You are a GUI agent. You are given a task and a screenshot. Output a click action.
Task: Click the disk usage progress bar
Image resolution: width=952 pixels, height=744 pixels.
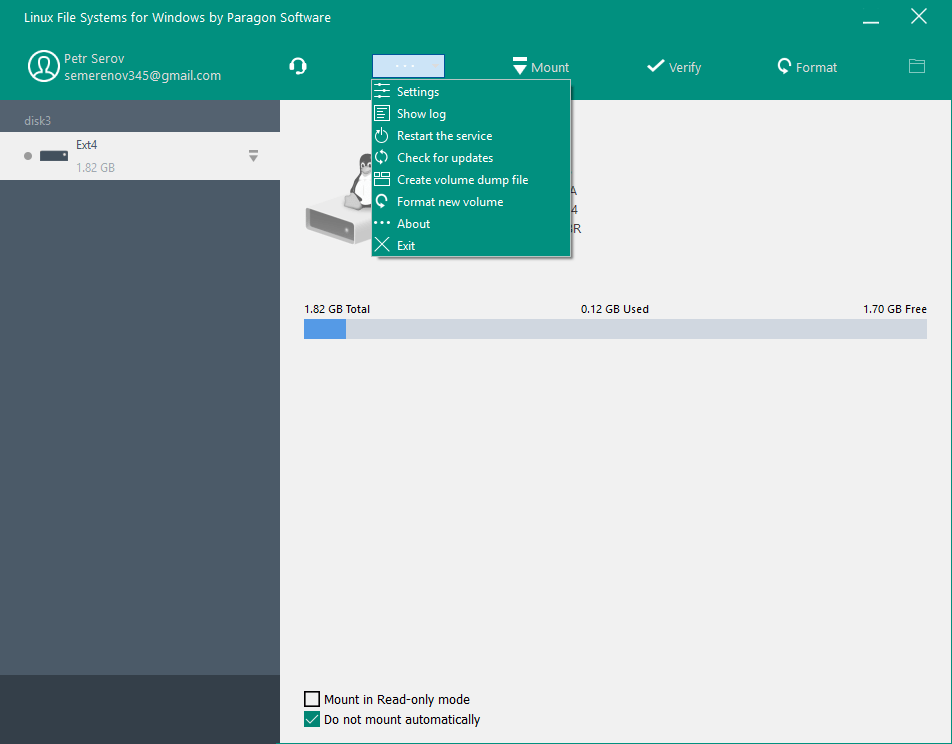[x=615, y=328]
